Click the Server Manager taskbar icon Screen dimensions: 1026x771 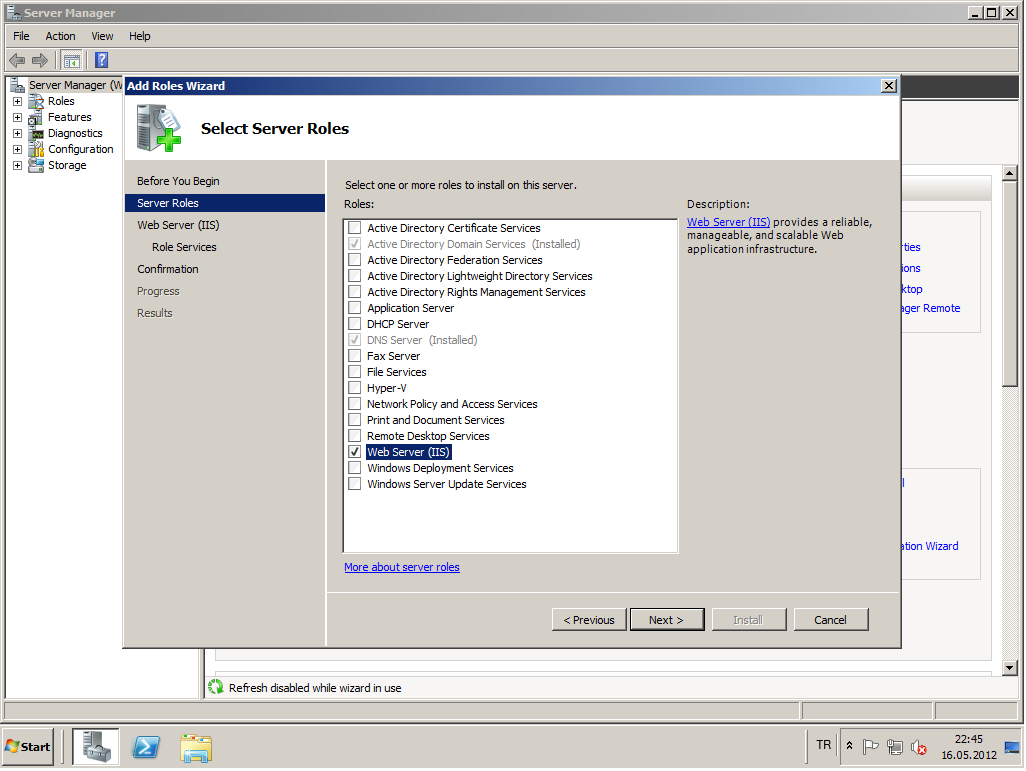pyautogui.click(x=96, y=747)
